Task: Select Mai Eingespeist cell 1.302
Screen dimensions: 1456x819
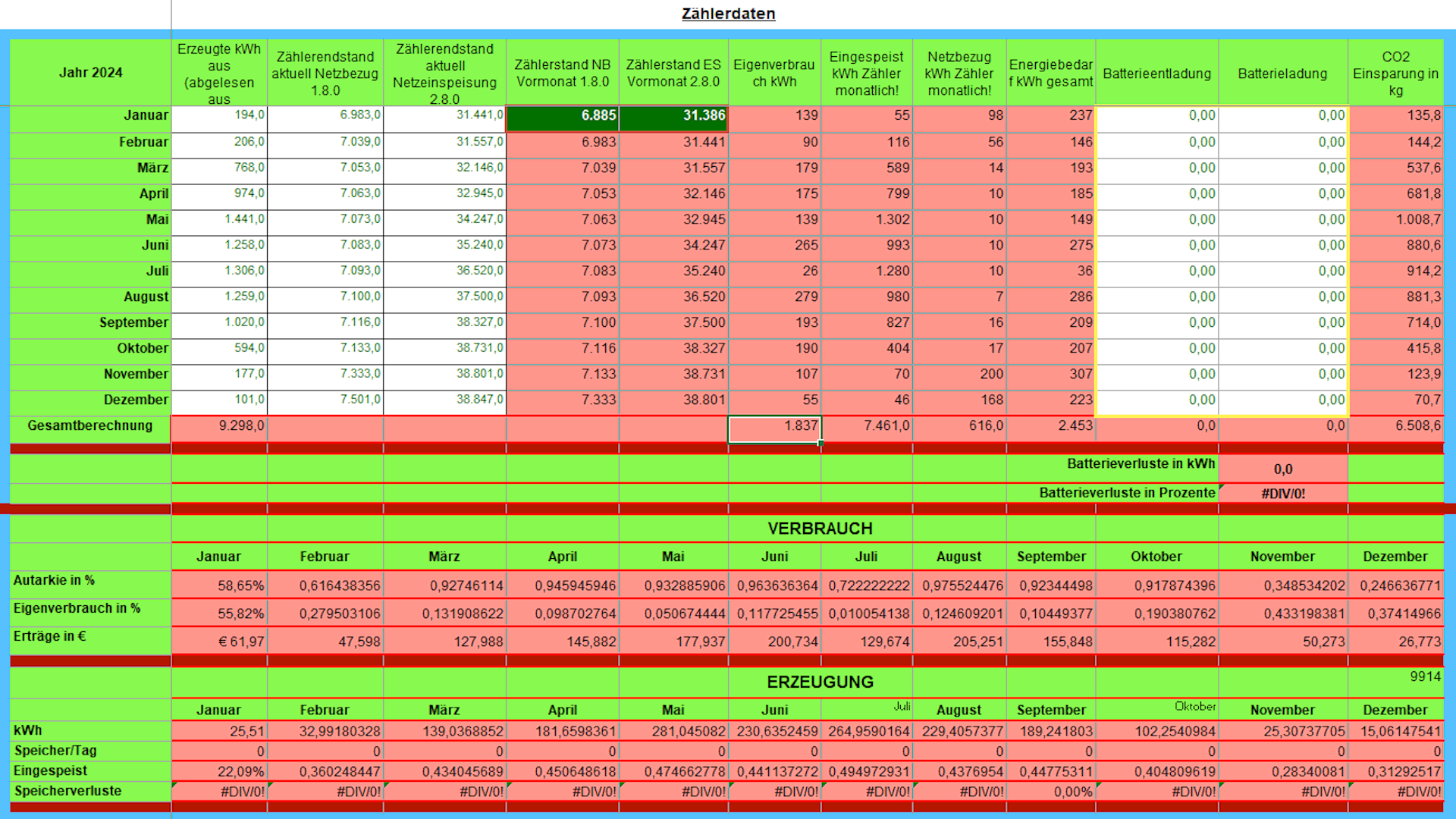Action: tap(867, 219)
